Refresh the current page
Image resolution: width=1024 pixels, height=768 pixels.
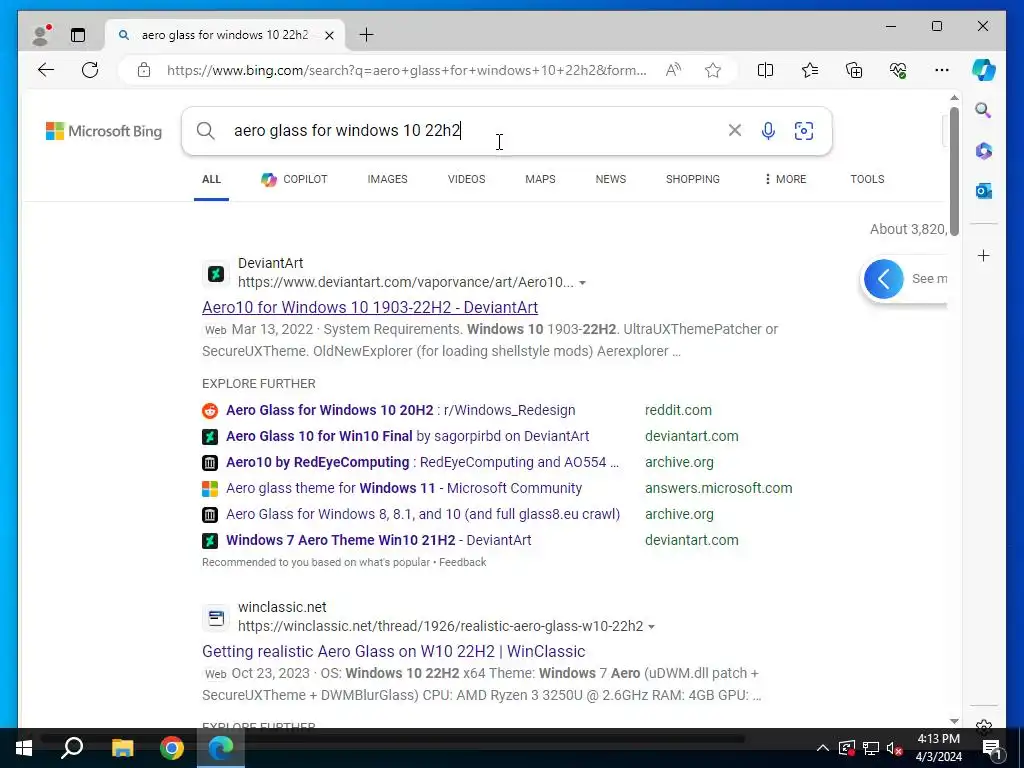(90, 70)
